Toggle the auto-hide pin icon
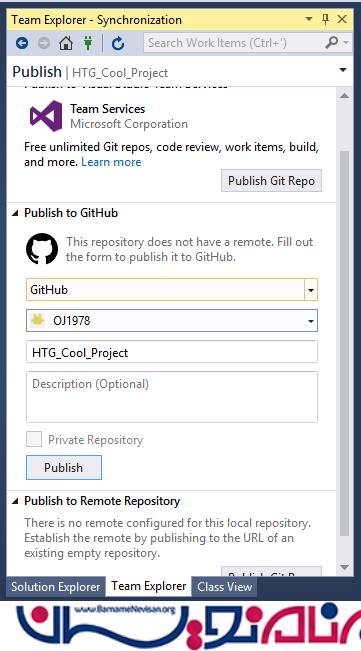Viewport: 361px width, 651px height. coord(326,19)
